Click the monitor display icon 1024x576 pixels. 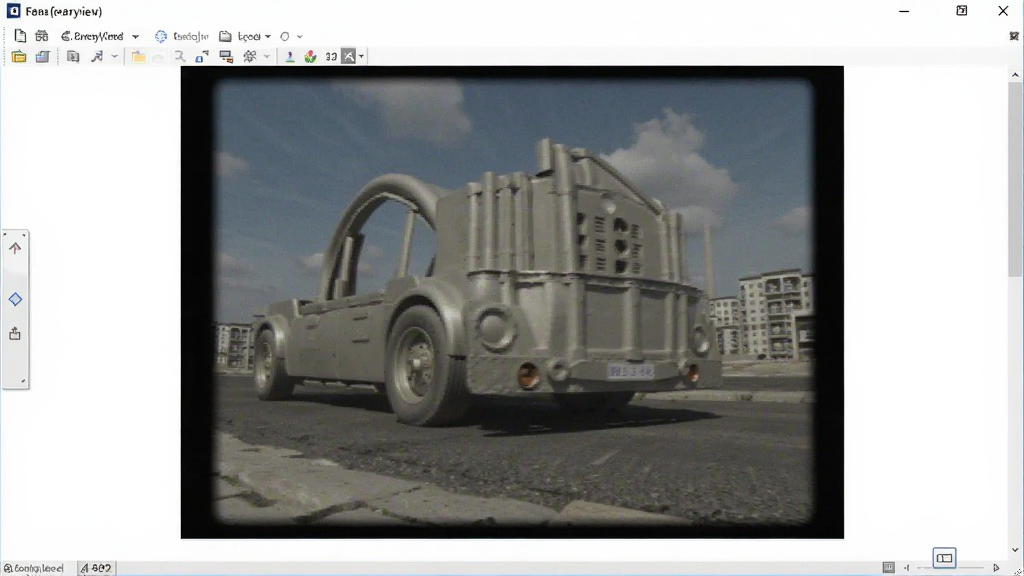[x=226, y=57]
